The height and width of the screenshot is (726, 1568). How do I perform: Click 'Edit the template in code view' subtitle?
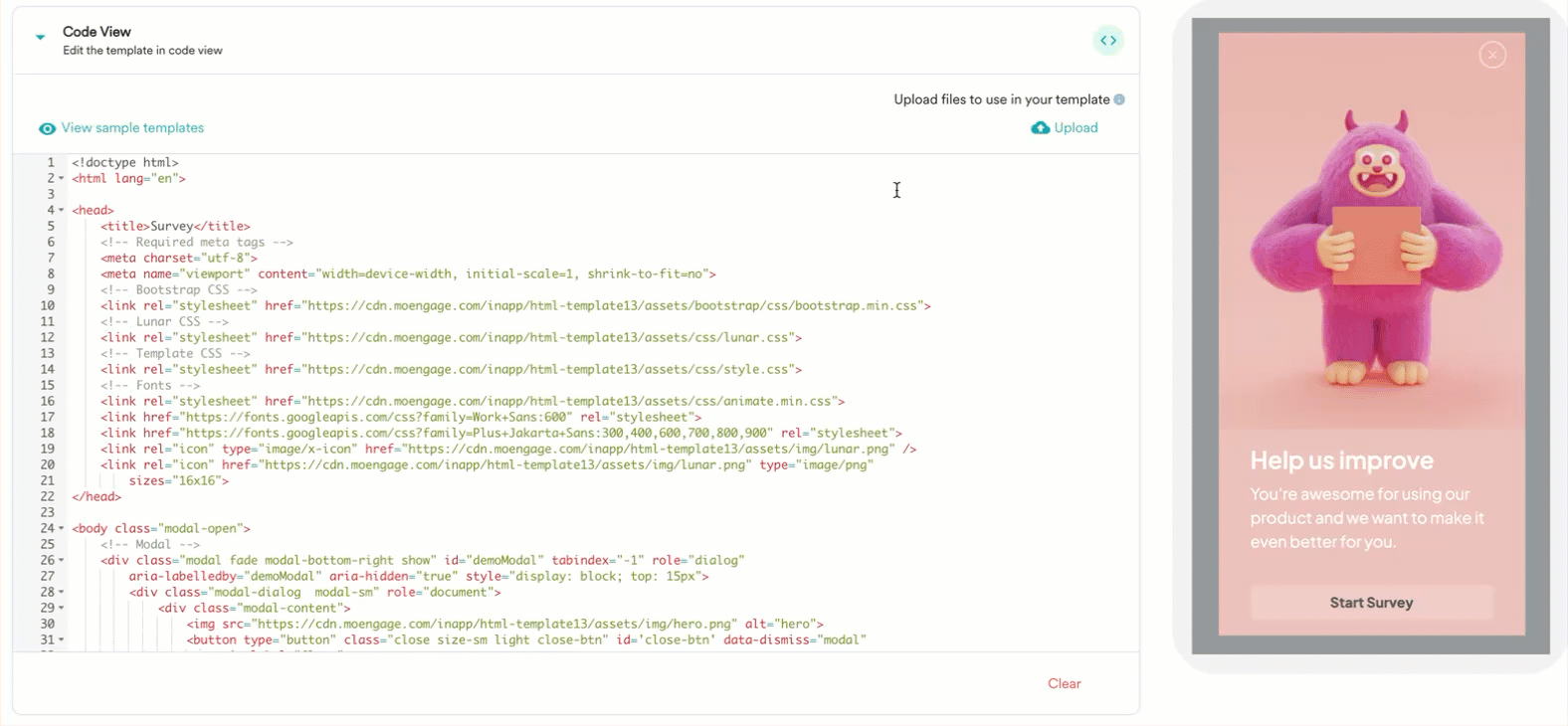pos(142,51)
